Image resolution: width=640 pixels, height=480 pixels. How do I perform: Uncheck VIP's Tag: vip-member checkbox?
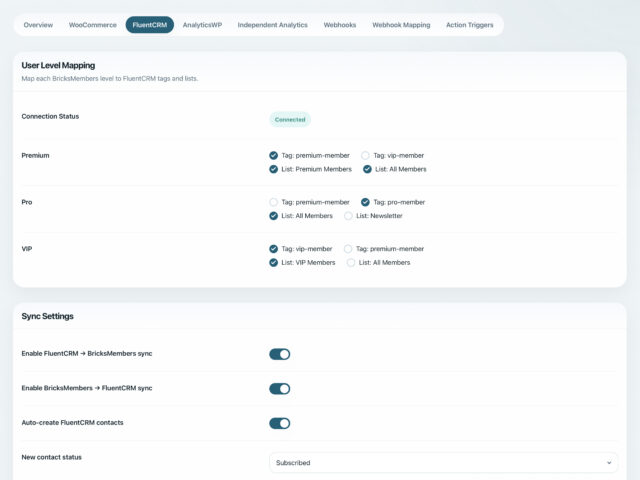tap(273, 249)
